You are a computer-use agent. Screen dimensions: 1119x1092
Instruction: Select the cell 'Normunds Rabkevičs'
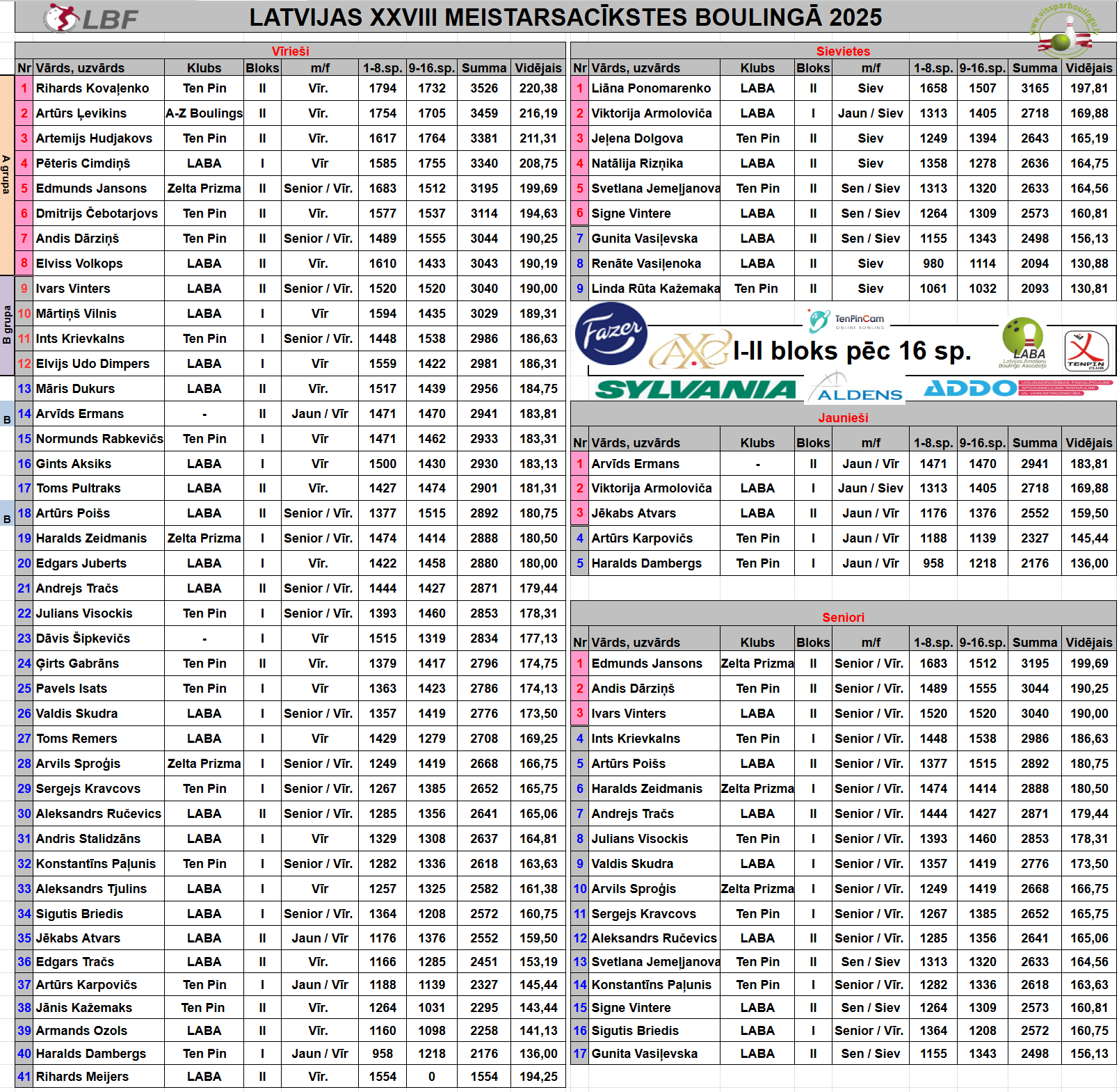coord(99,439)
